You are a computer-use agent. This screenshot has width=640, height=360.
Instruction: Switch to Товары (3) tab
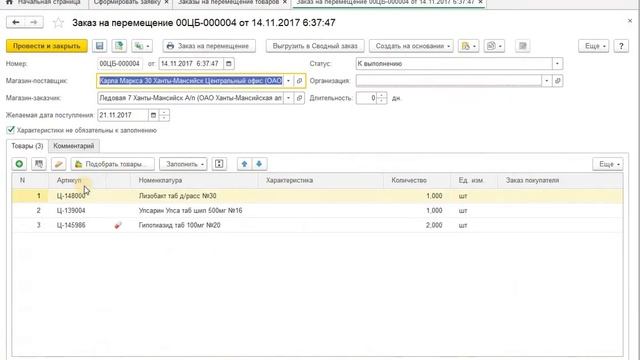tap(27, 146)
